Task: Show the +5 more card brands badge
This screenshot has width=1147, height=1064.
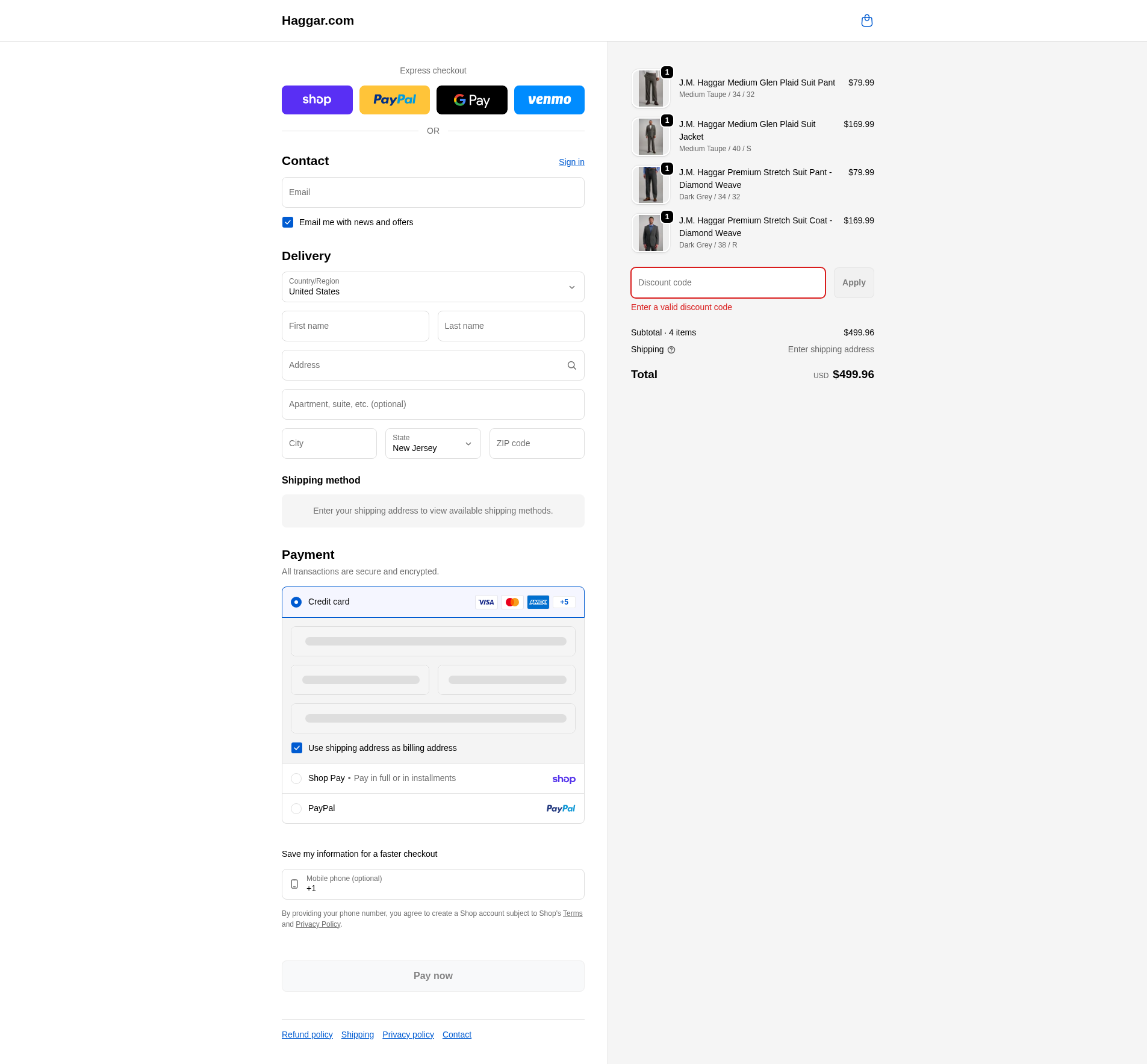Action: (x=564, y=602)
